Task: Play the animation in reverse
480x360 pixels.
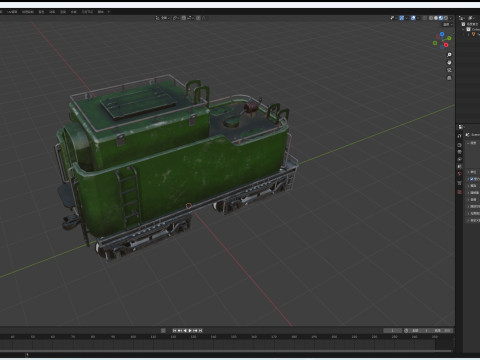Action: (185, 330)
